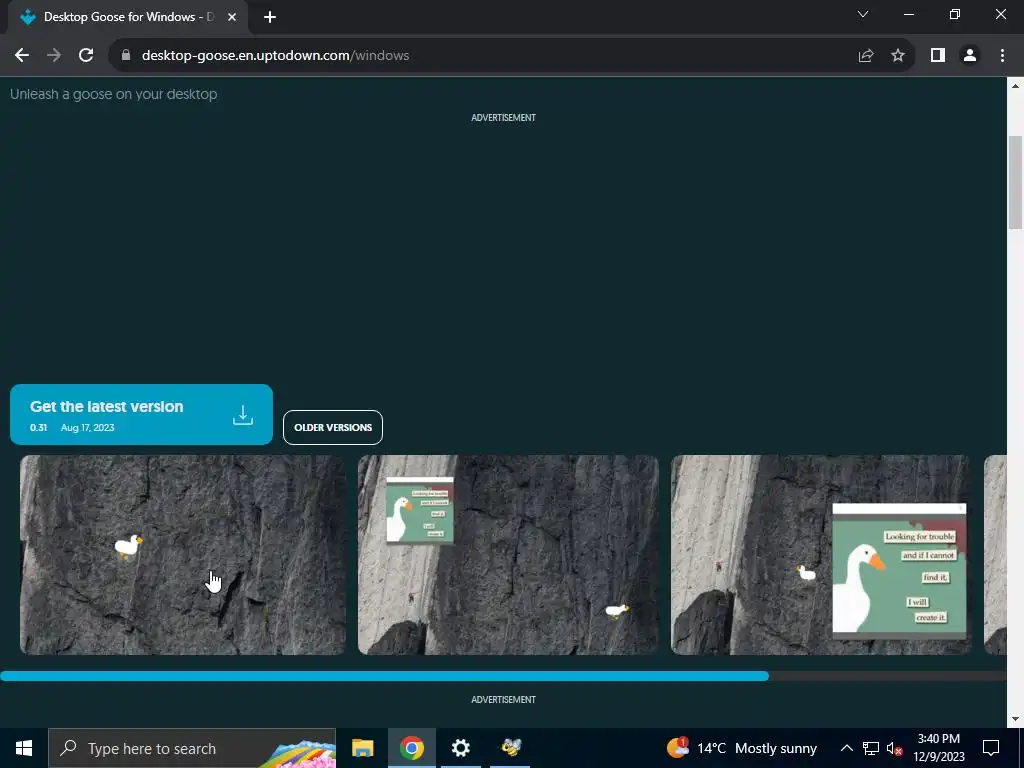Open the Chrome profile menu
The width and height of the screenshot is (1024, 768).
(970, 56)
